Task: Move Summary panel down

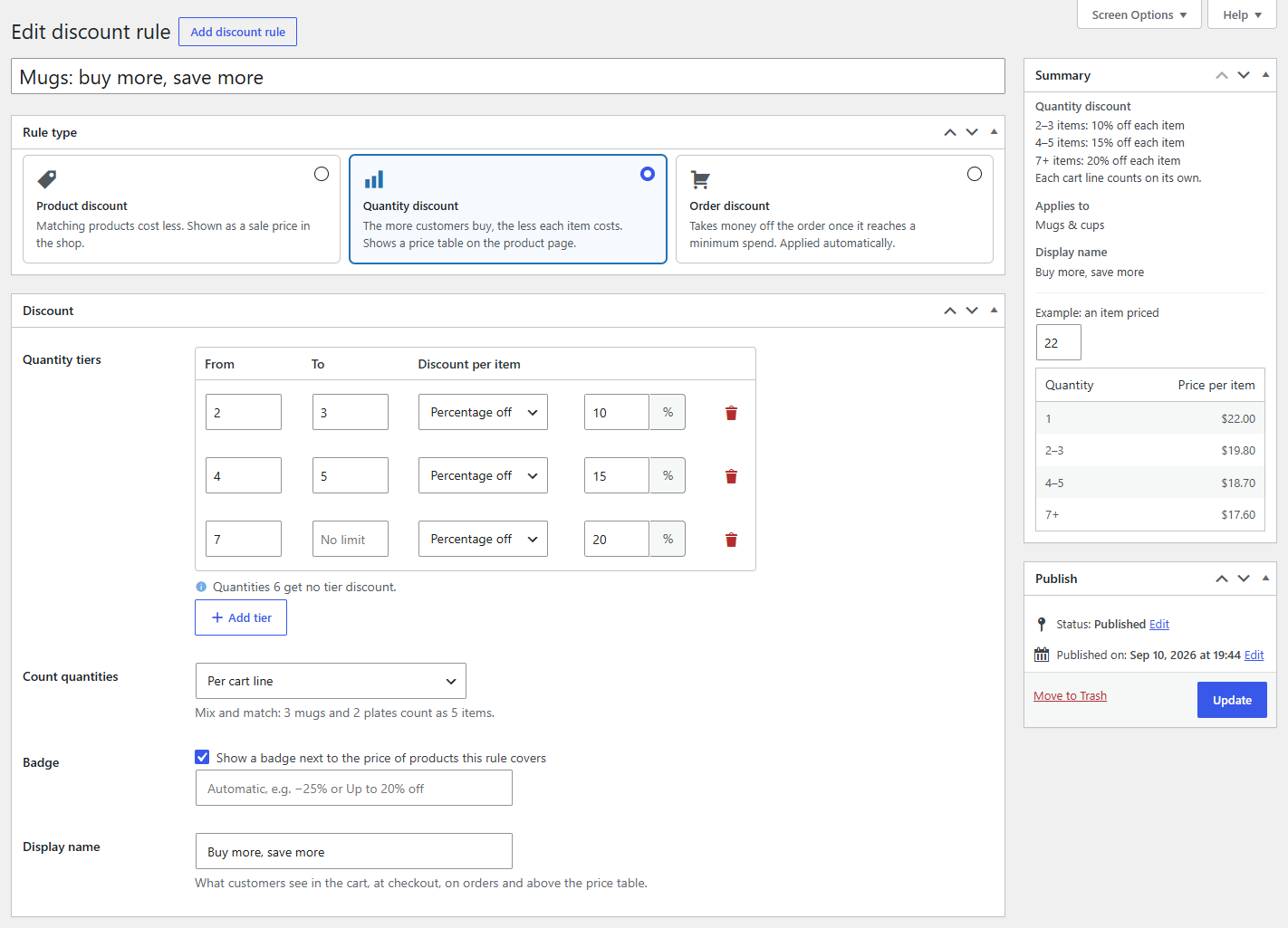Action: coord(1244,75)
